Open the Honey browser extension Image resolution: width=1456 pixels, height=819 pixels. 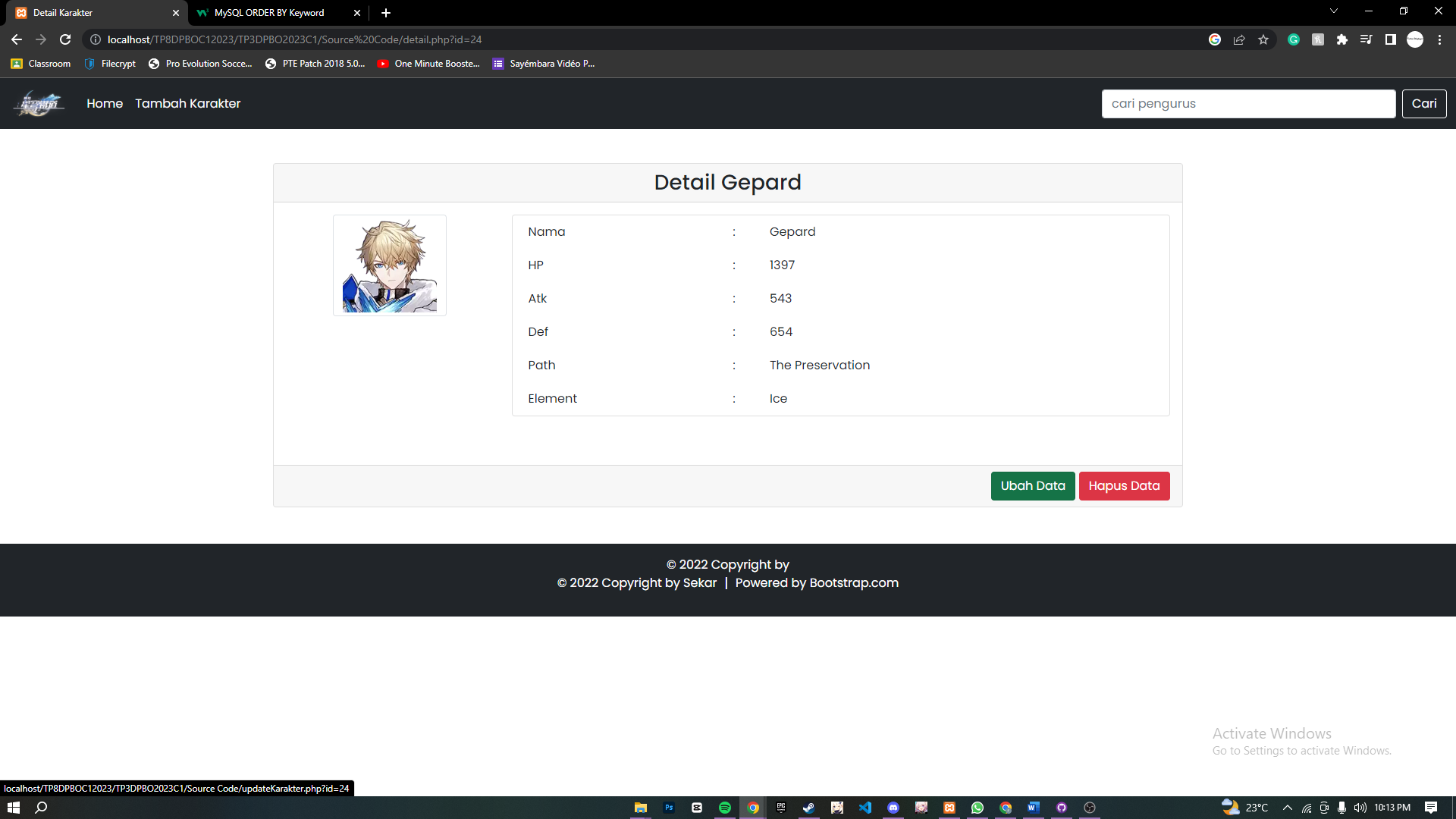(1318, 39)
